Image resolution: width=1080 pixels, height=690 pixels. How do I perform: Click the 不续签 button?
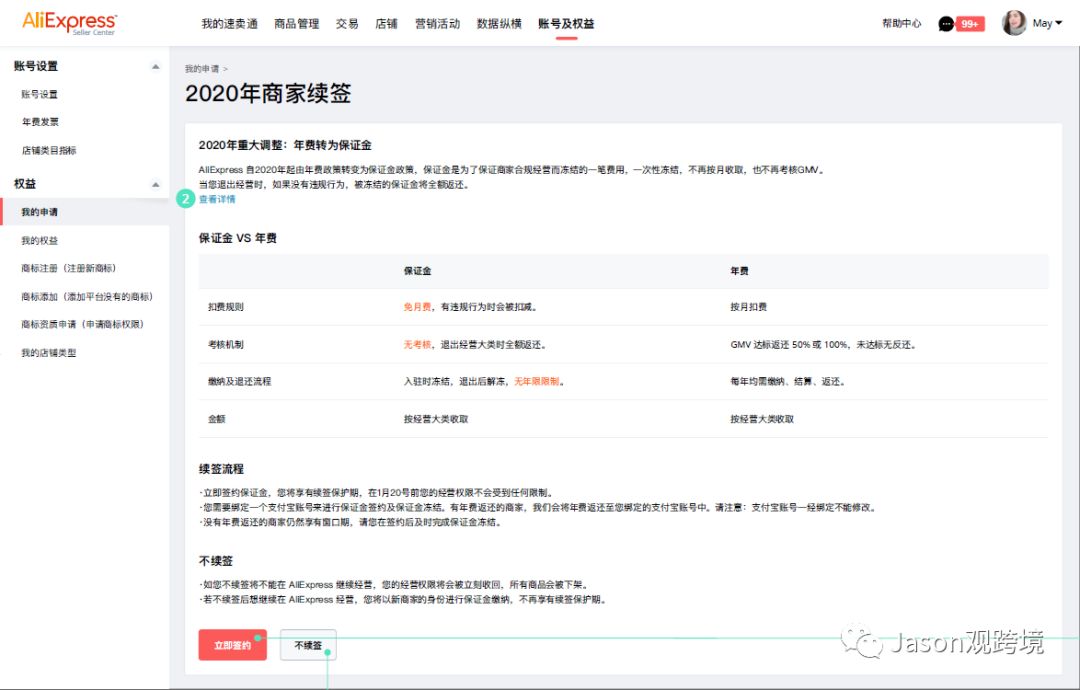point(308,645)
